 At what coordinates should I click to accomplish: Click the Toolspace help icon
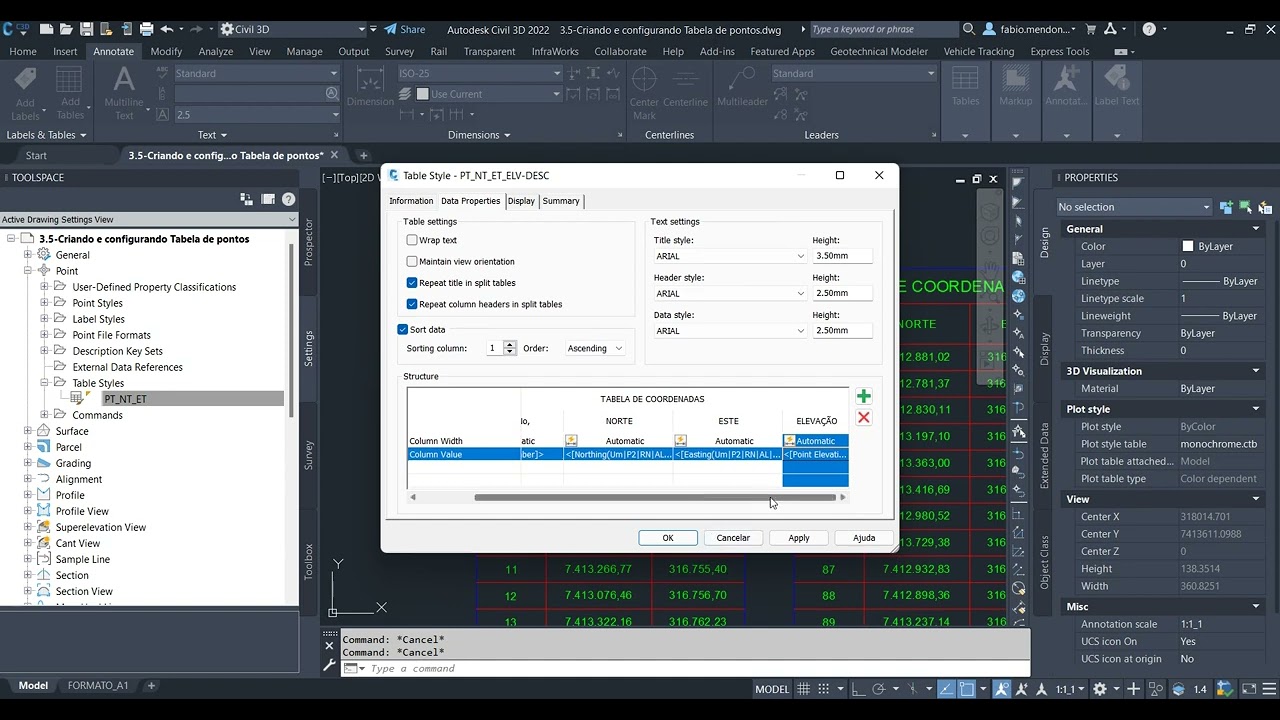pyautogui.click(x=288, y=199)
